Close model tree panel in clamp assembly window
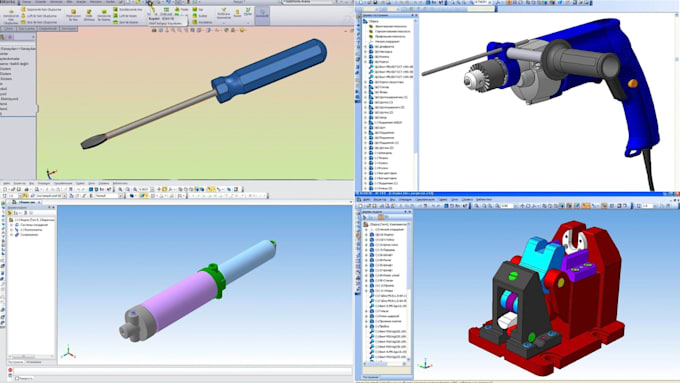 [x=410, y=212]
